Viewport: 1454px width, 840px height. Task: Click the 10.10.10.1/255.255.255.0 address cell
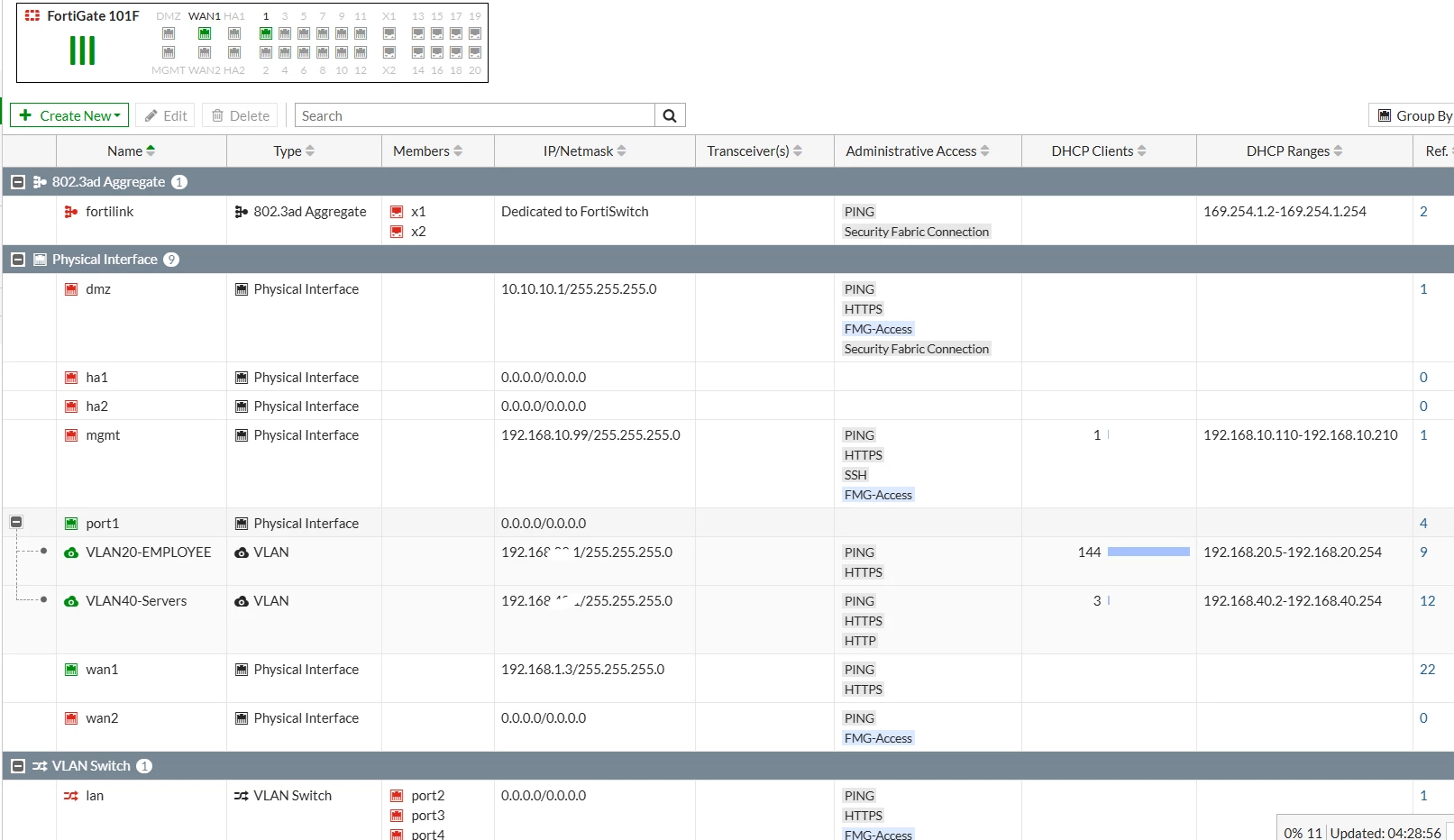[x=579, y=289]
